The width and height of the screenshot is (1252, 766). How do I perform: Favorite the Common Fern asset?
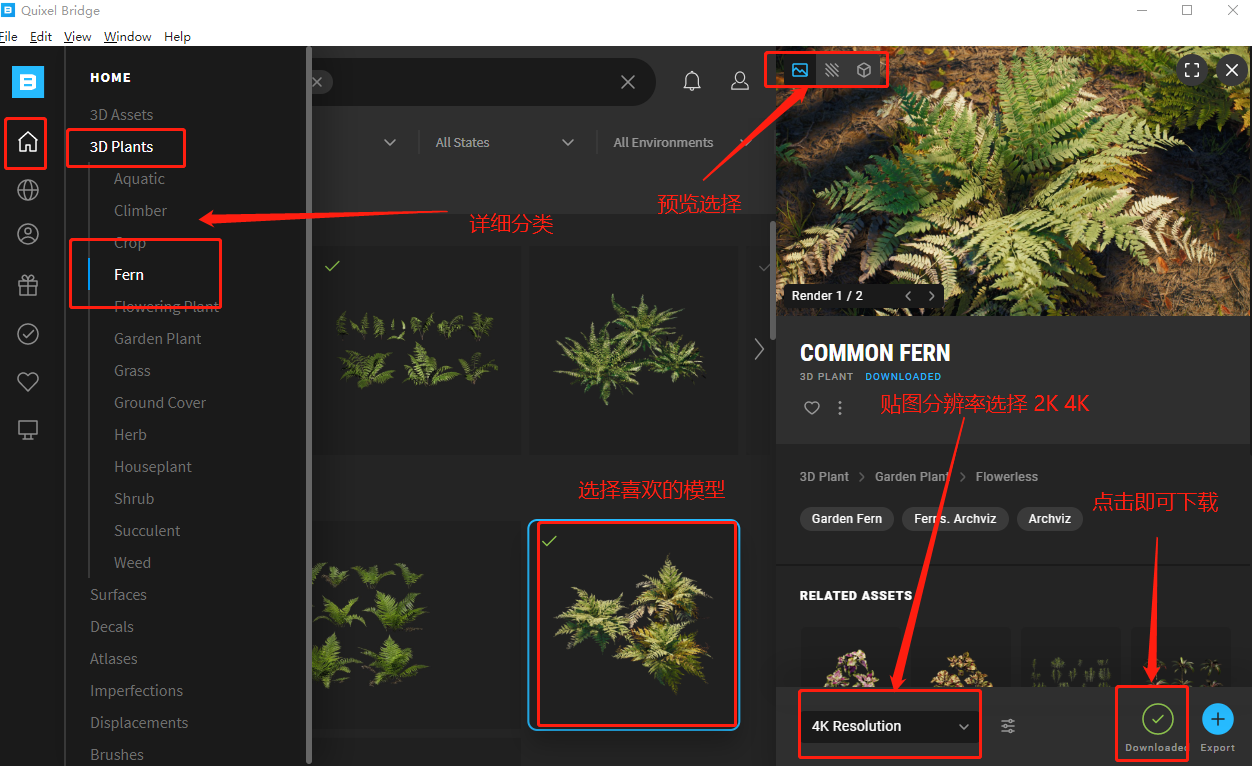click(812, 408)
